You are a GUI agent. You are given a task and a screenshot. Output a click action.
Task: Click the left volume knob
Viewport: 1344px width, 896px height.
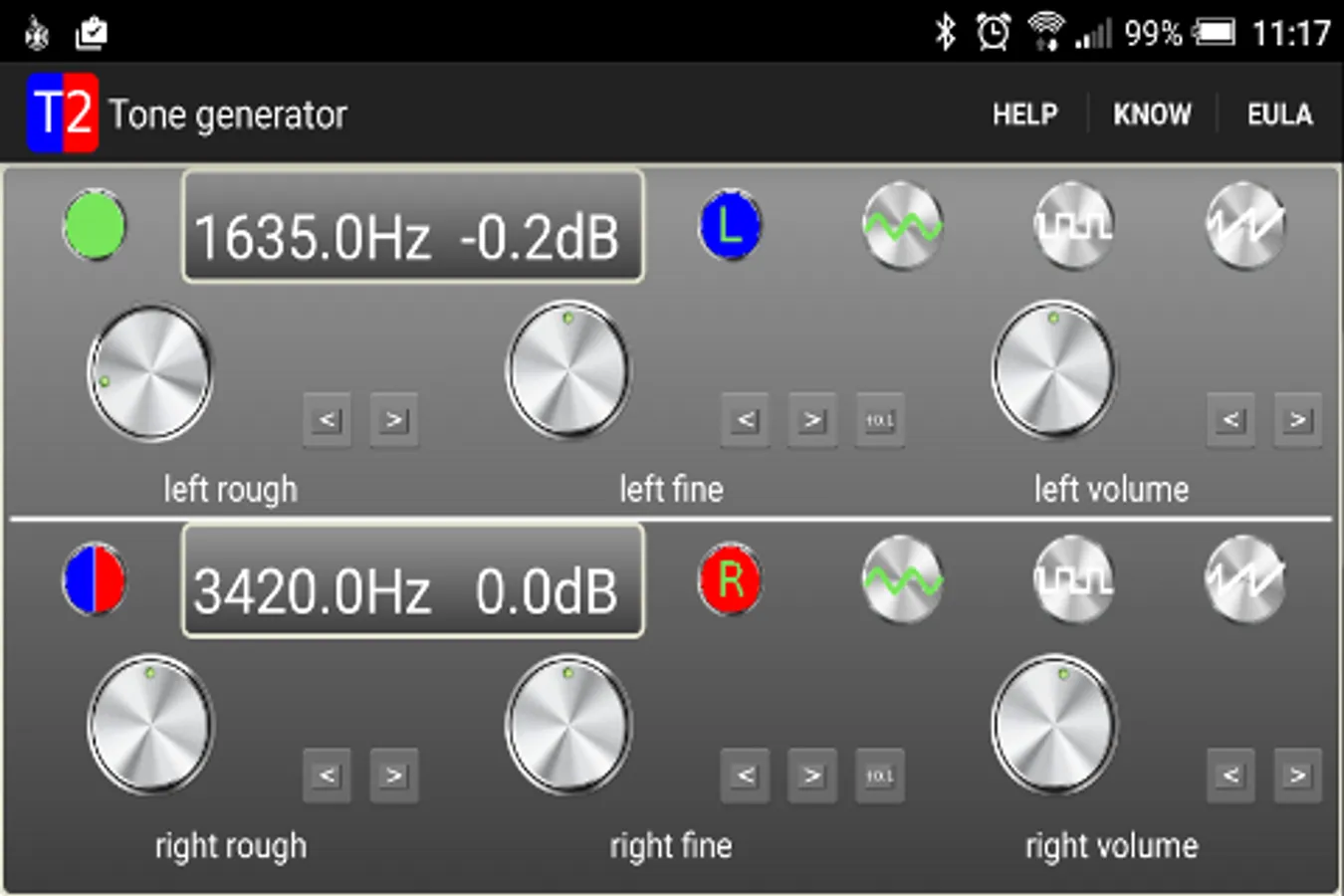[x=1053, y=371]
